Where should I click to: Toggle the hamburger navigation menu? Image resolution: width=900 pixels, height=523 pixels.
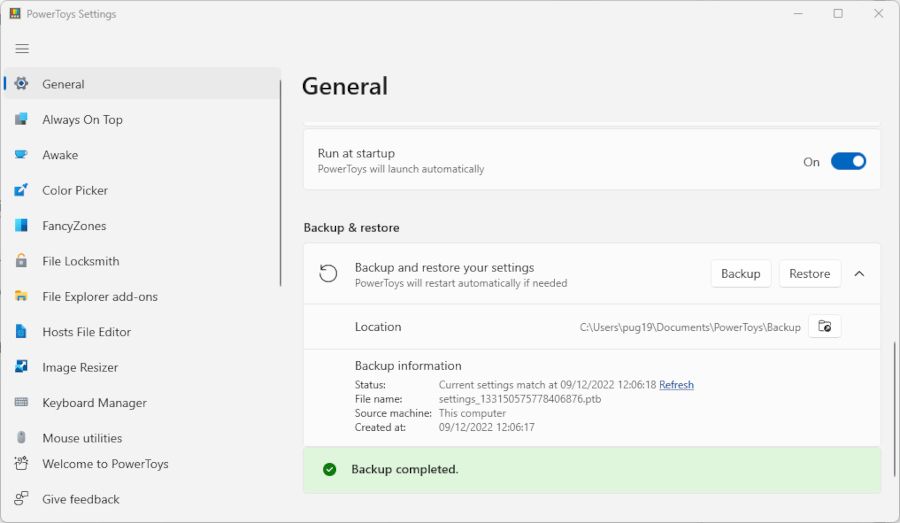[x=22, y=49]
